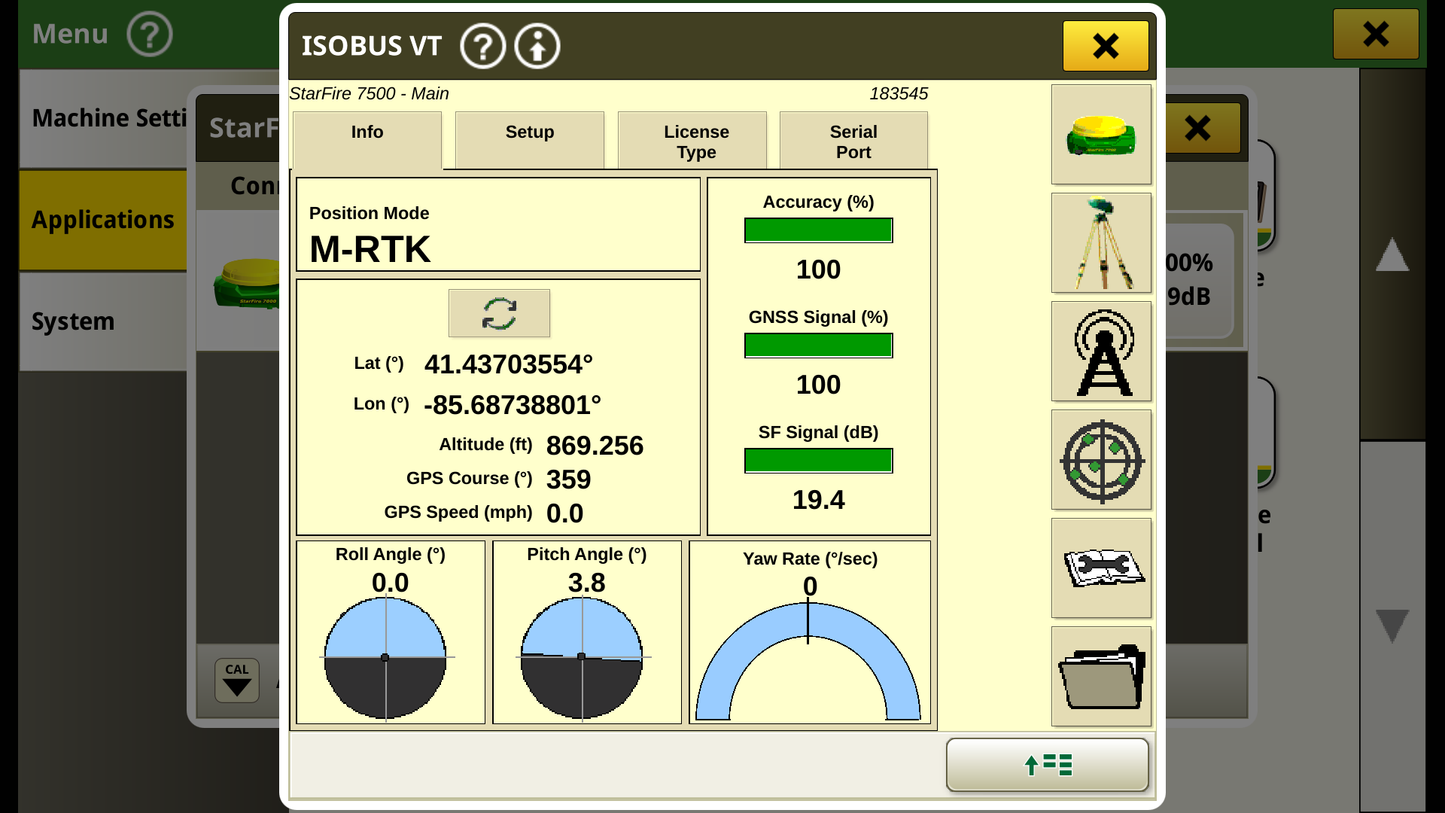The width and height of the screenshot is (1445, 813).
Task: Close the top-right main screen X button
Action: click(x=1376, y=34)
